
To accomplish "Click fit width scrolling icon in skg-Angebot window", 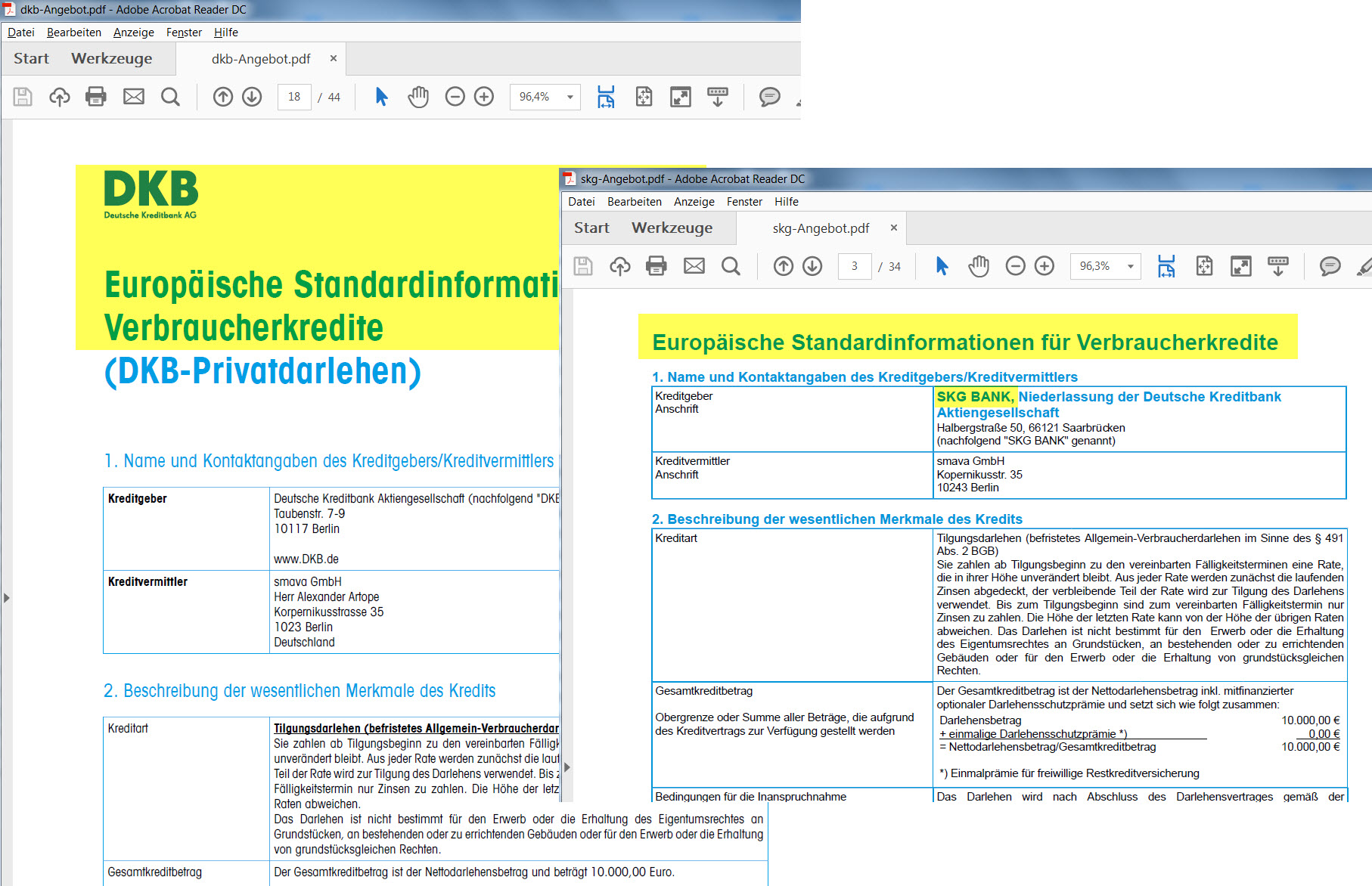I will [1166, 266].
